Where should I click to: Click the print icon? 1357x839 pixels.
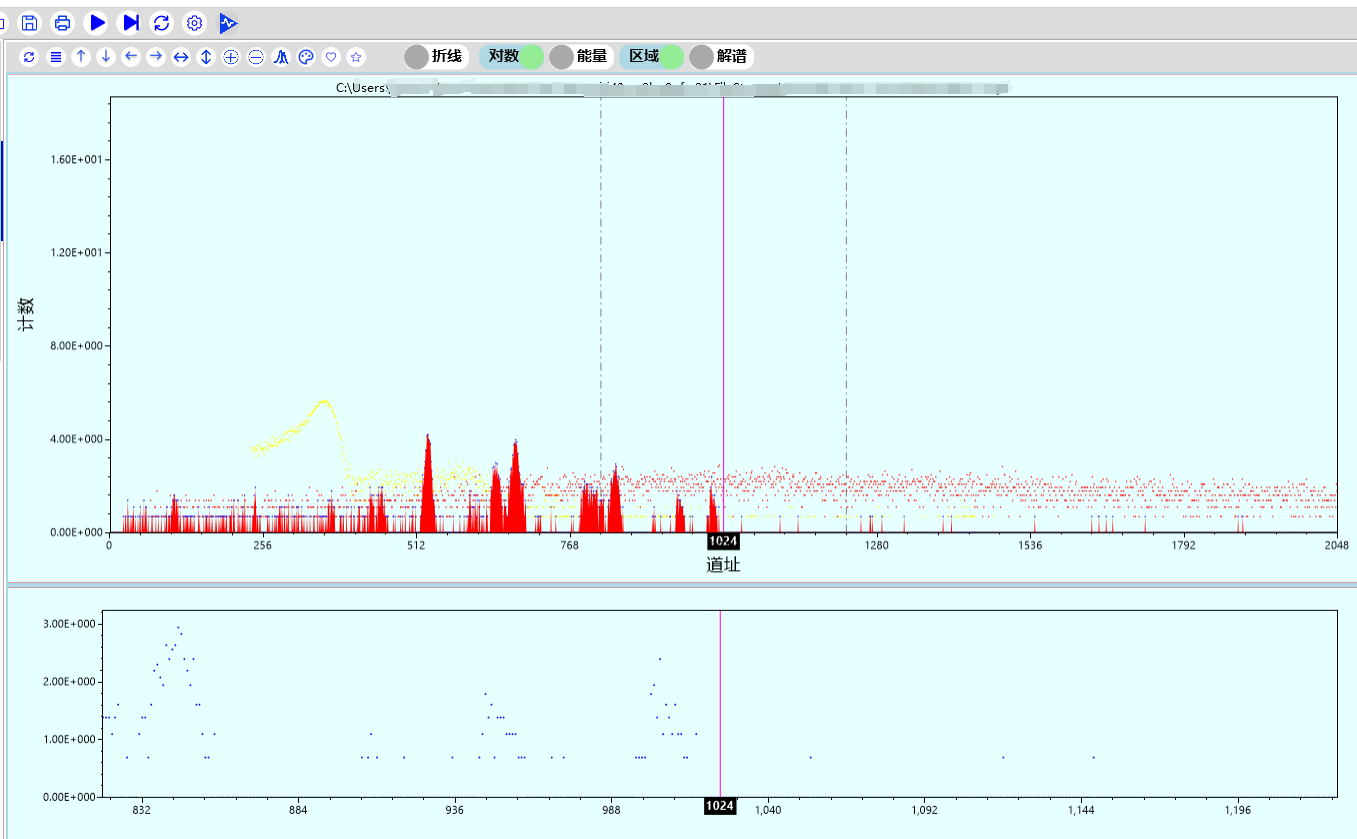point(63,22)
